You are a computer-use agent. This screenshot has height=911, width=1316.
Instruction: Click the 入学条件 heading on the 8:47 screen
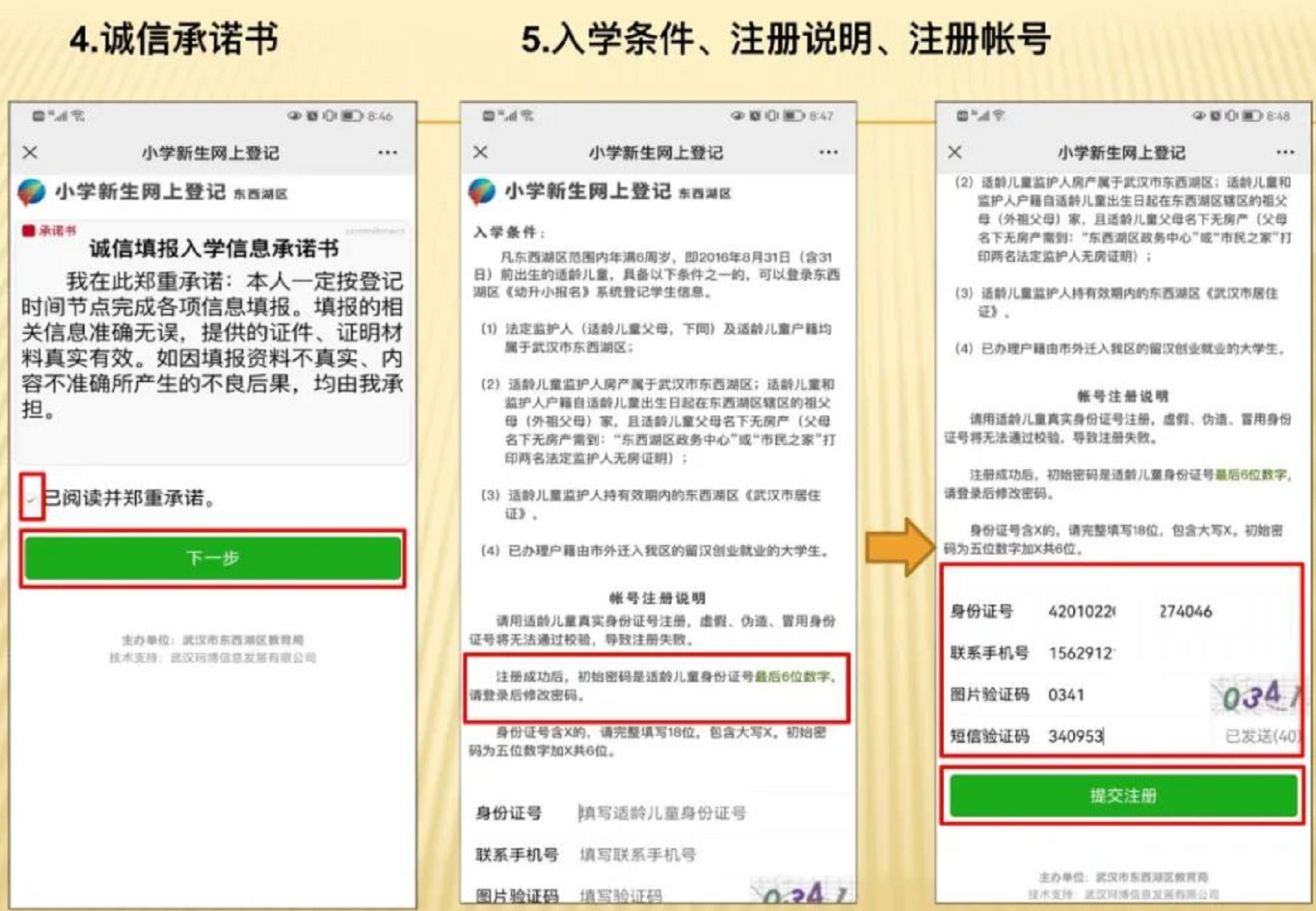(x=509, y=232)
